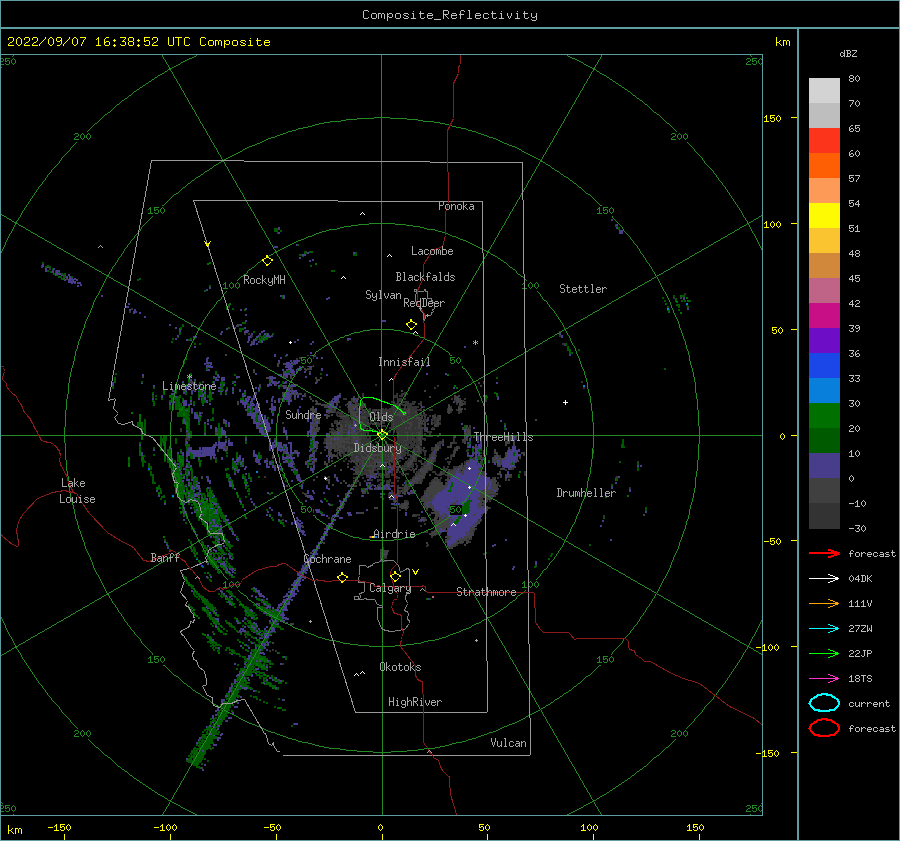Select the red forecast ellipse legend icon
900x841 pixels.
pos(824,728)
